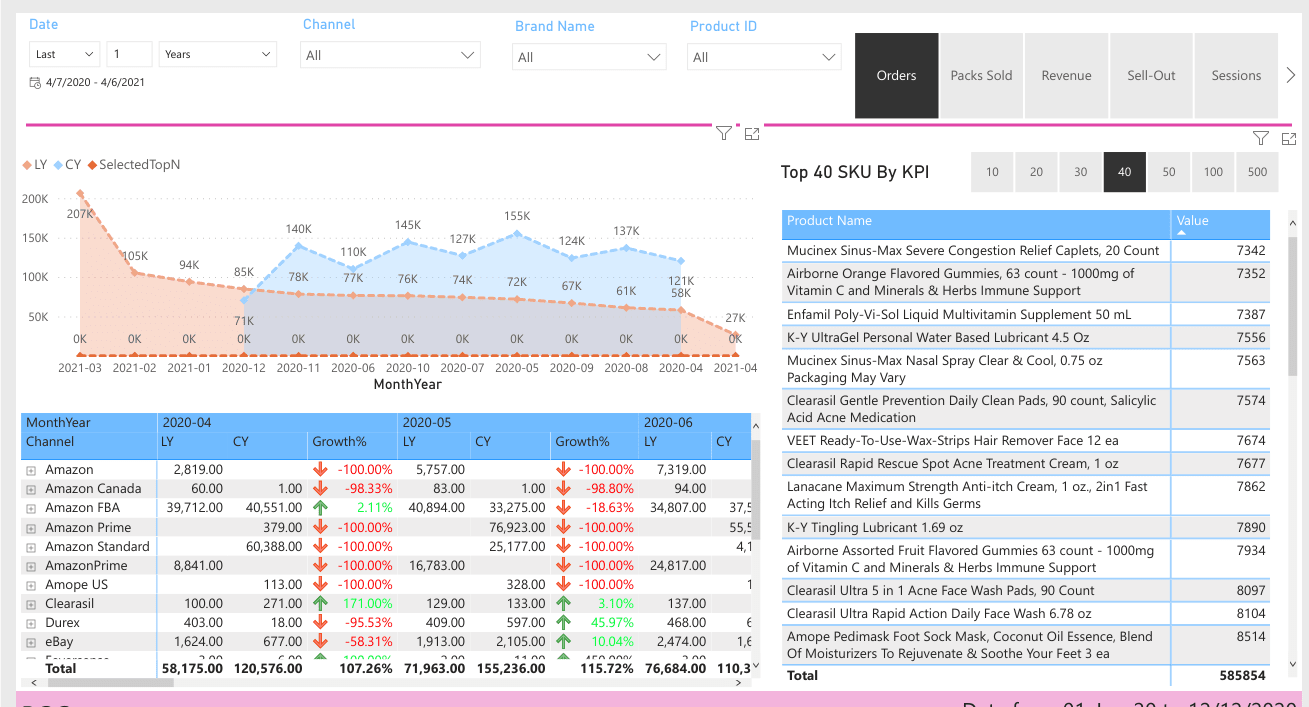Click the Value column header
The height and width of the screenshot is (707, 1309).
[x=1220, y=224]
